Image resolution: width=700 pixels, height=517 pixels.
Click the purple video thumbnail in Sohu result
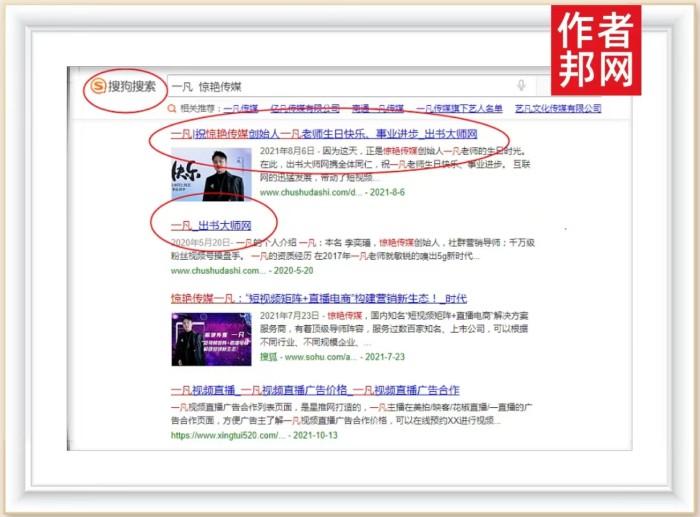pos(211,339)
